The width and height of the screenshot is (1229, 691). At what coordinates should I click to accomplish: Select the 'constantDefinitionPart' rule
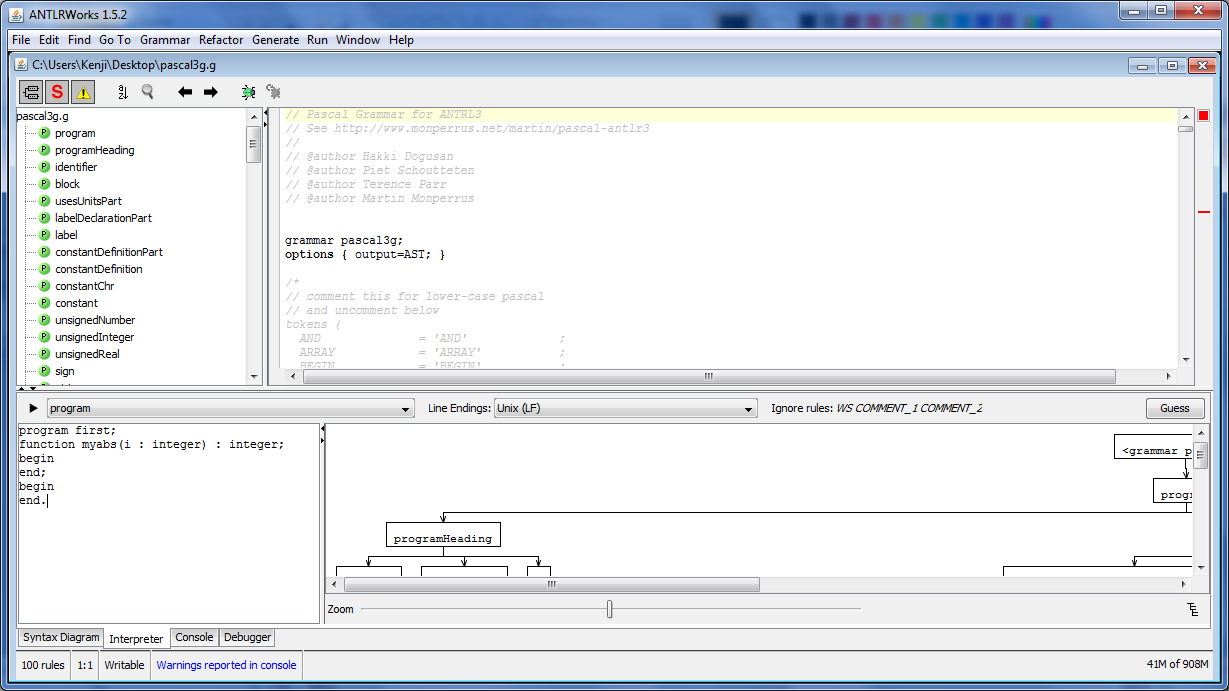click(108, 252)
